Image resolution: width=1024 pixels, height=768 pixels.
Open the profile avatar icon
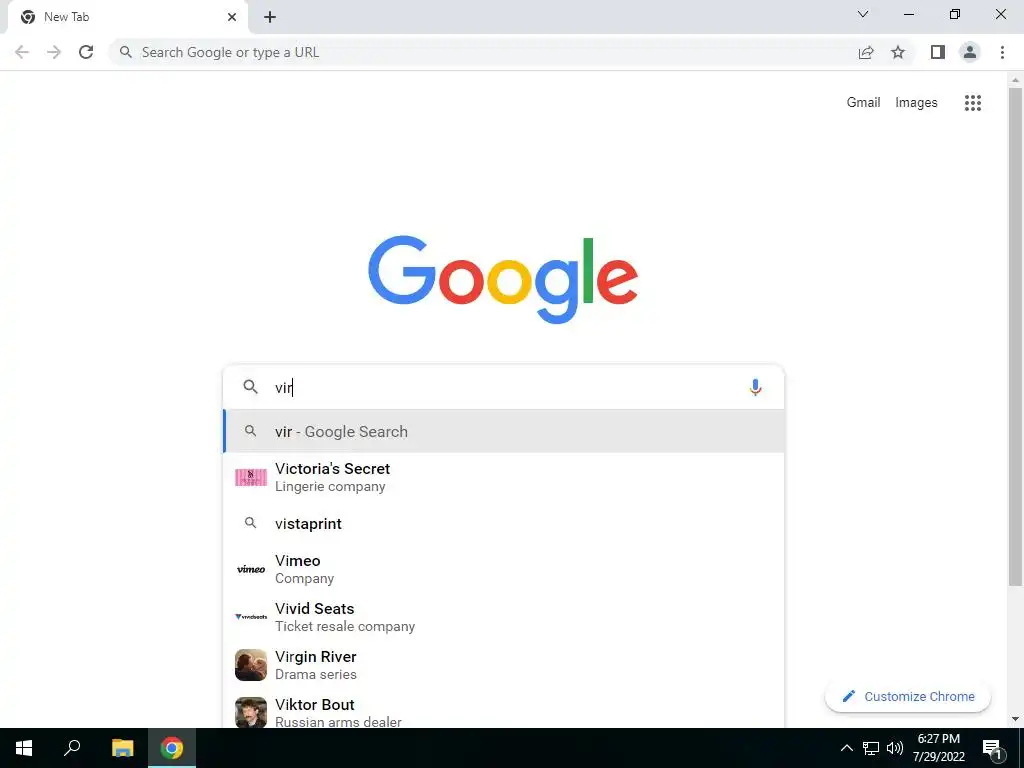click(x=970, y=52)
